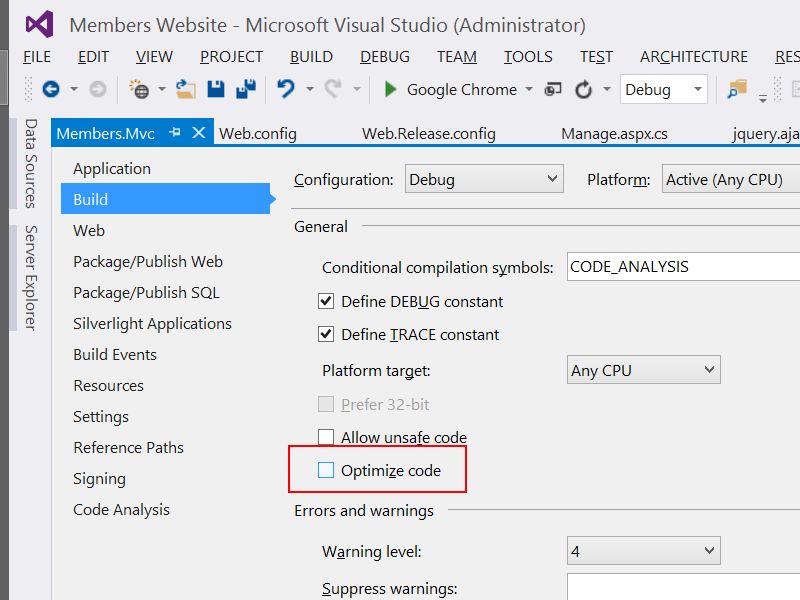Screen dimensions: 800x600
Task: Enable Optimize code checkbox
Action: 326,470
